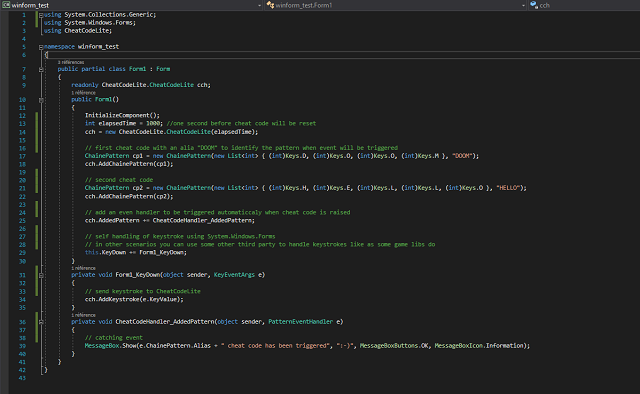Click the 'first cheat code with an alia' comment
Viewport: 640px width, 394px height.
[x=241, y=148]
